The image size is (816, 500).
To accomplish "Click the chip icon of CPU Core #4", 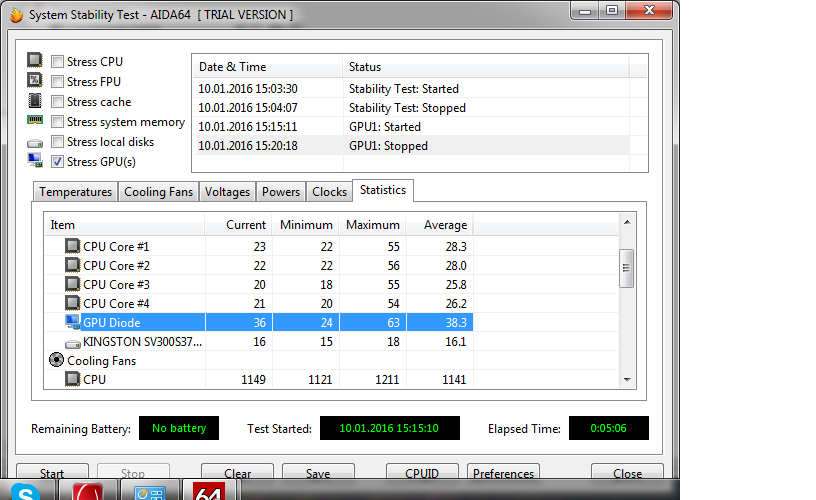I will point(72,303).
